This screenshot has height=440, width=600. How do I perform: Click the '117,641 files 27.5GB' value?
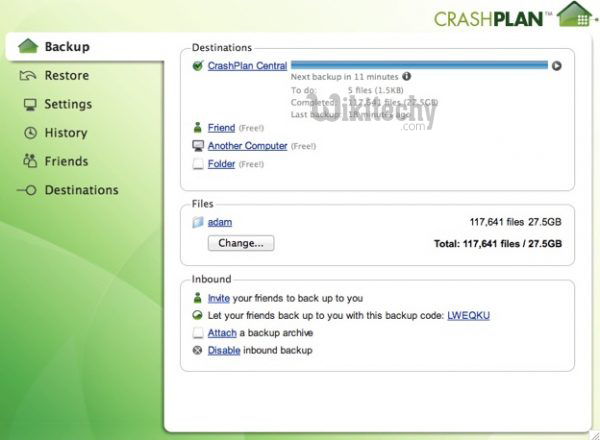click(515, 222)
